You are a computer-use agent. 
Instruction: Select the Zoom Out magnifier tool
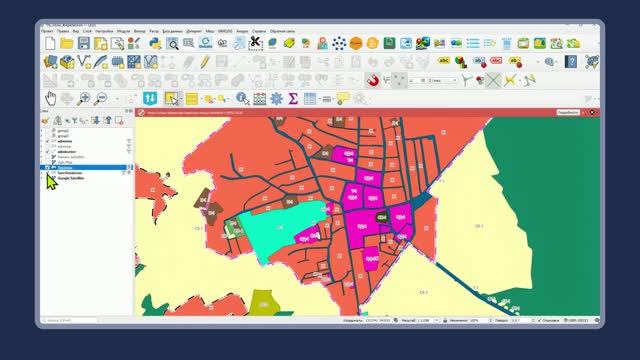point(100,98)
